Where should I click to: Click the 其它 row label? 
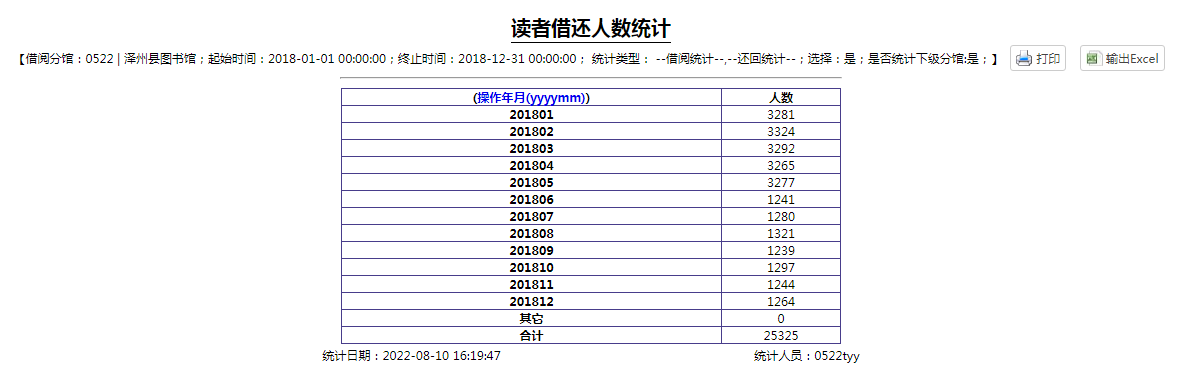pos(532,319)
